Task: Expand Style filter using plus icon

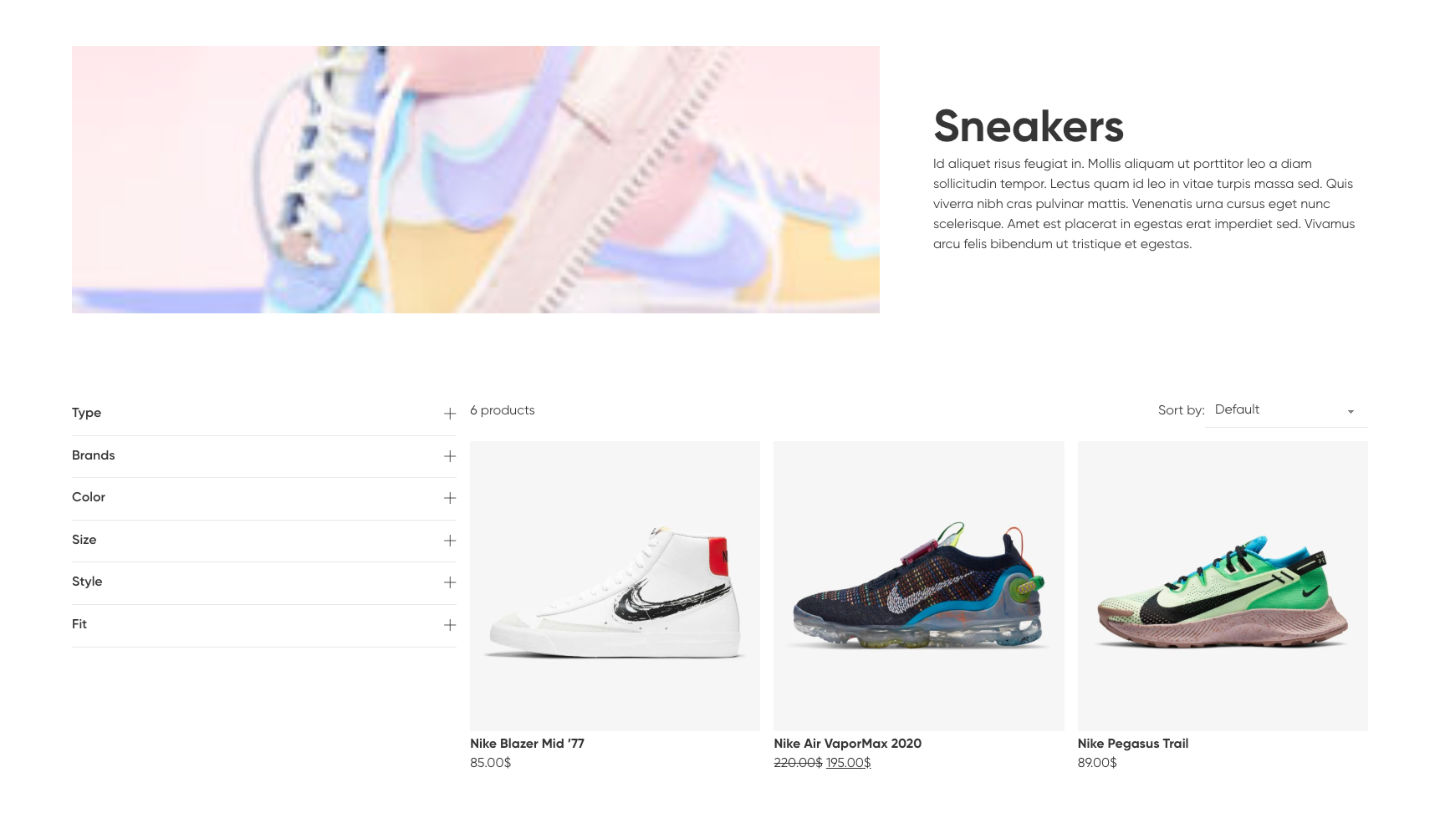Action: [x=450, y=582]
